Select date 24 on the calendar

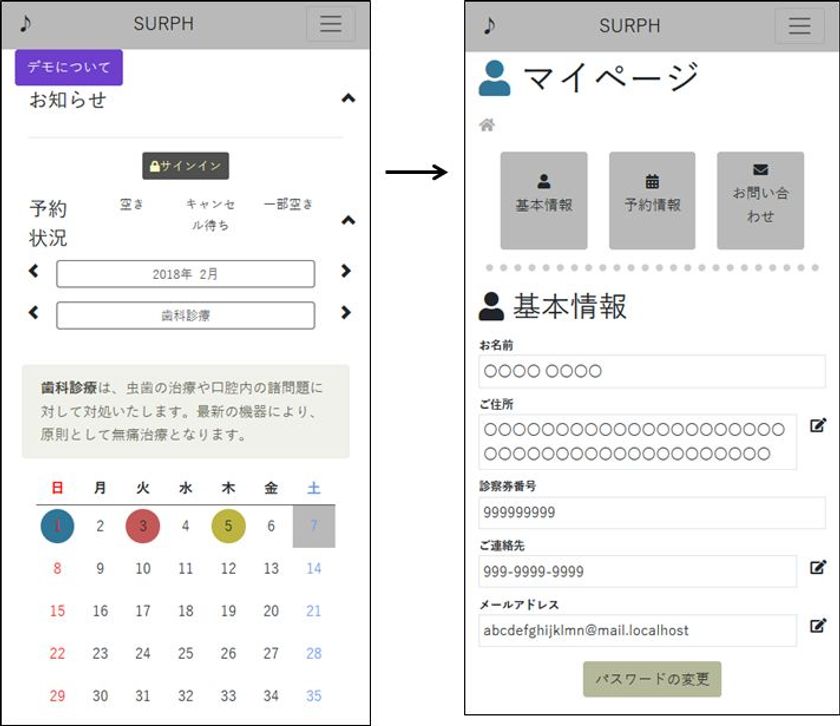(x=142, y=653)
